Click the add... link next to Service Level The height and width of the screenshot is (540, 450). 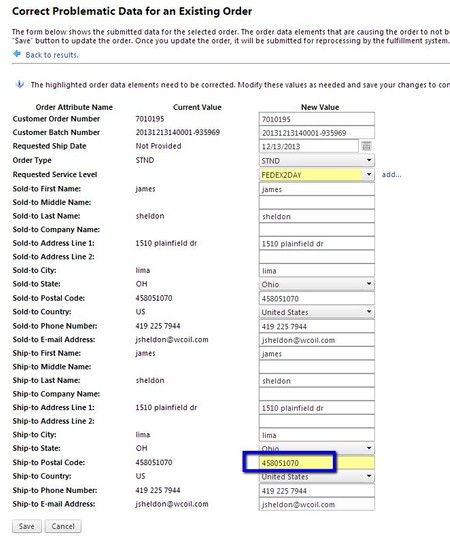pos(391,174)
